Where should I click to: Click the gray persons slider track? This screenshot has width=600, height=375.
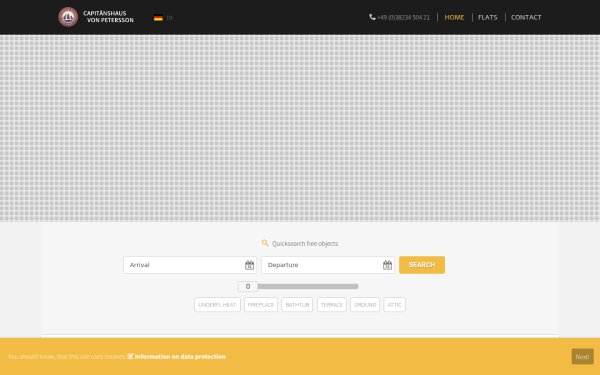point(308,286)
